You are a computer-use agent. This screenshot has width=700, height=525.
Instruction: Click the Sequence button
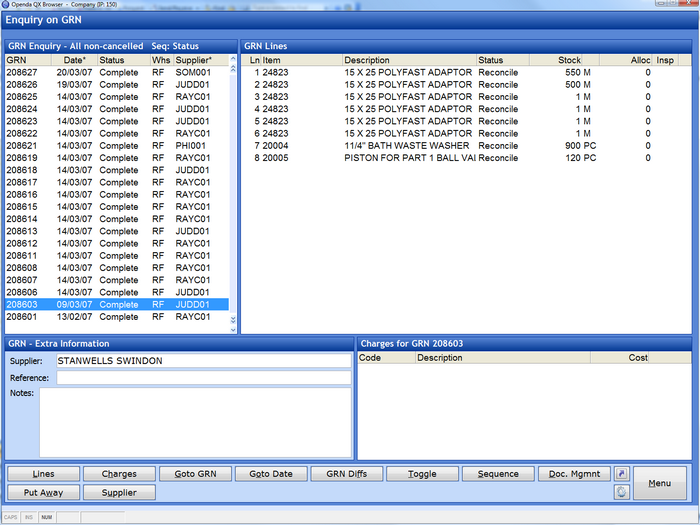[498, 474]
